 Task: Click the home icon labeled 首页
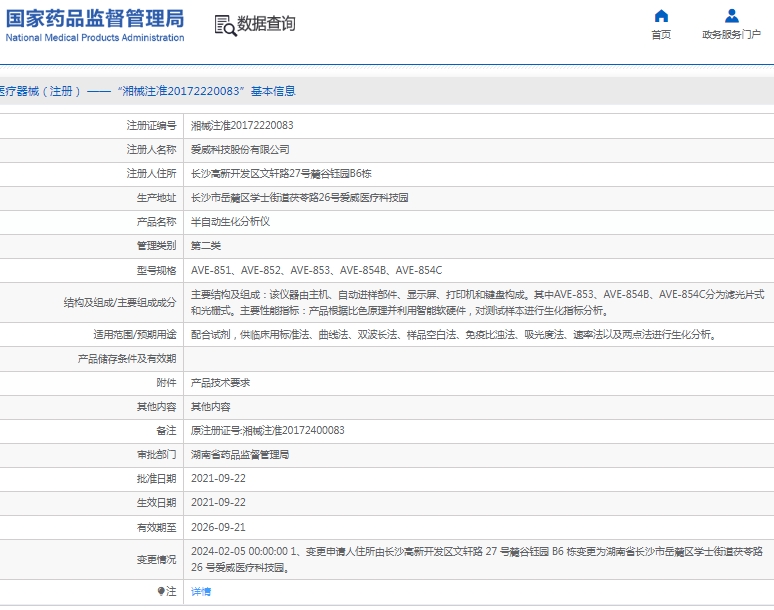[661, 16]
